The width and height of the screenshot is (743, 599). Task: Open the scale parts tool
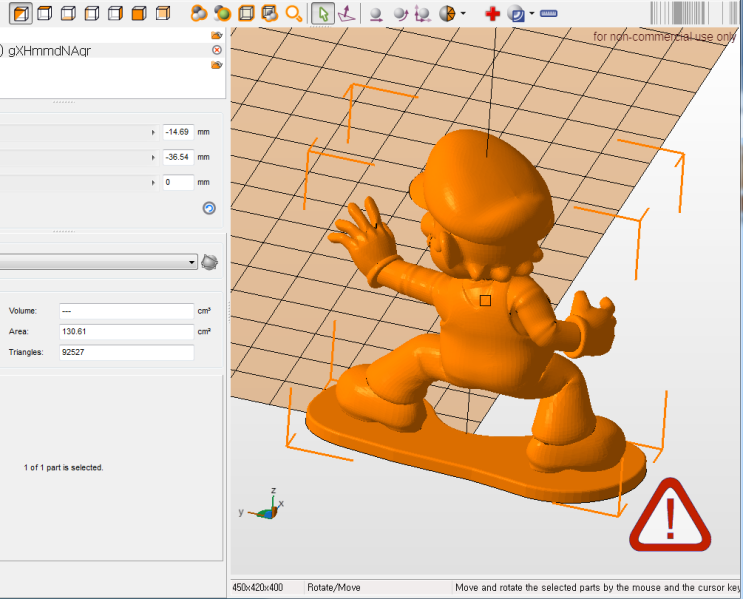423,14
